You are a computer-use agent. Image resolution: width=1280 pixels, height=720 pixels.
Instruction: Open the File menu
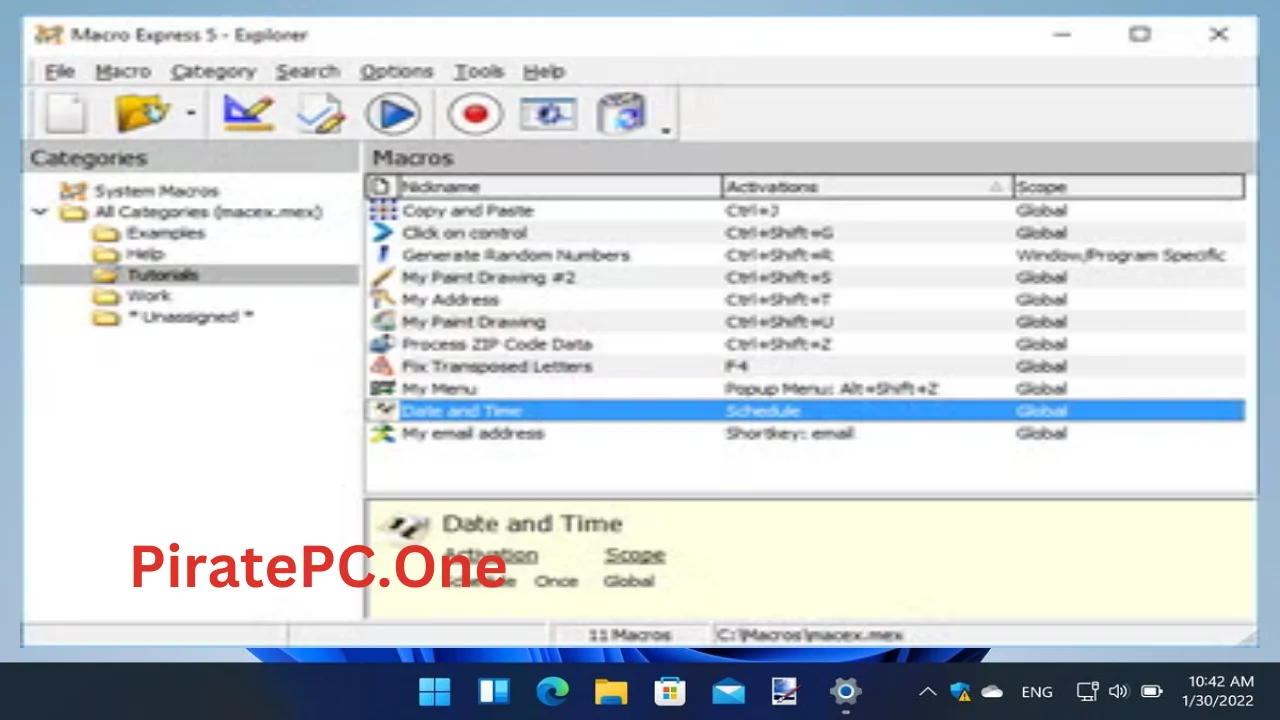[60, 71]
